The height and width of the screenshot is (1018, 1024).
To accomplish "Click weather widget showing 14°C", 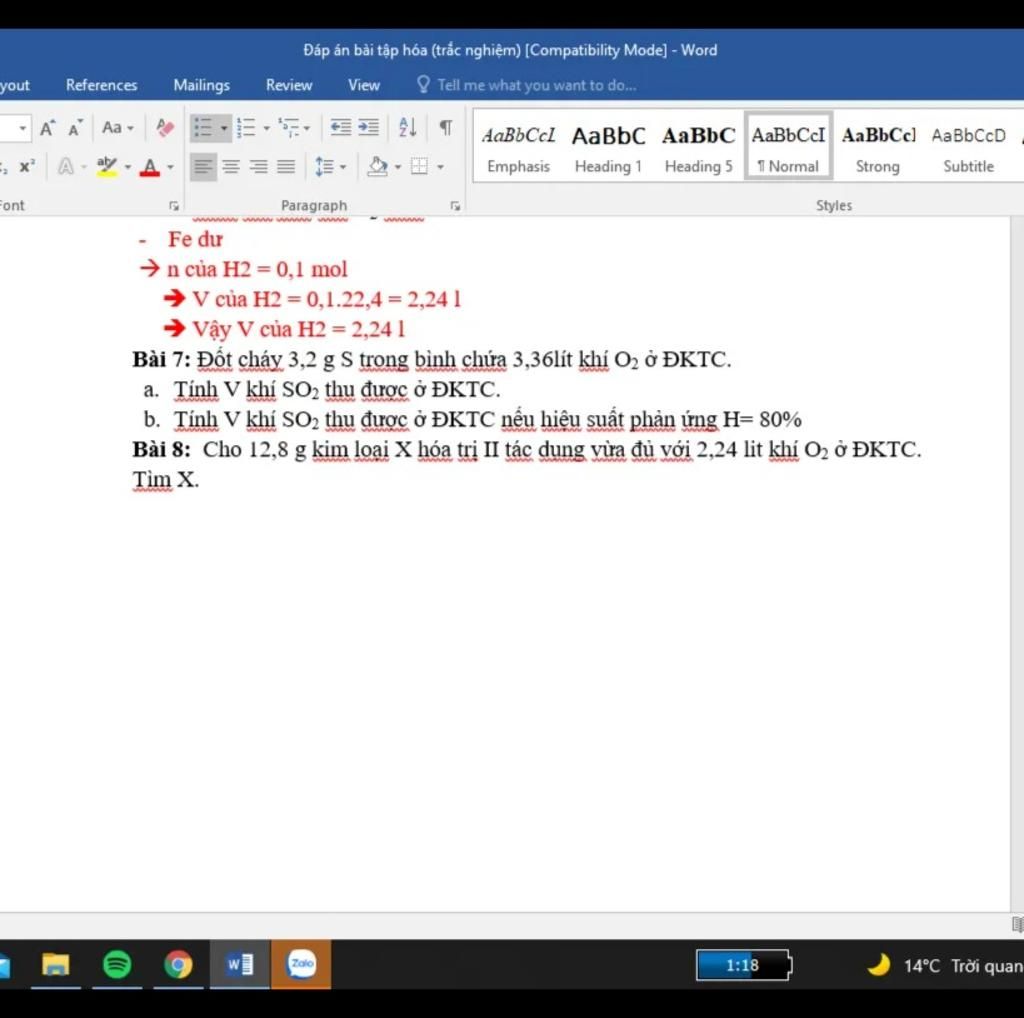I will coord(944,965).
